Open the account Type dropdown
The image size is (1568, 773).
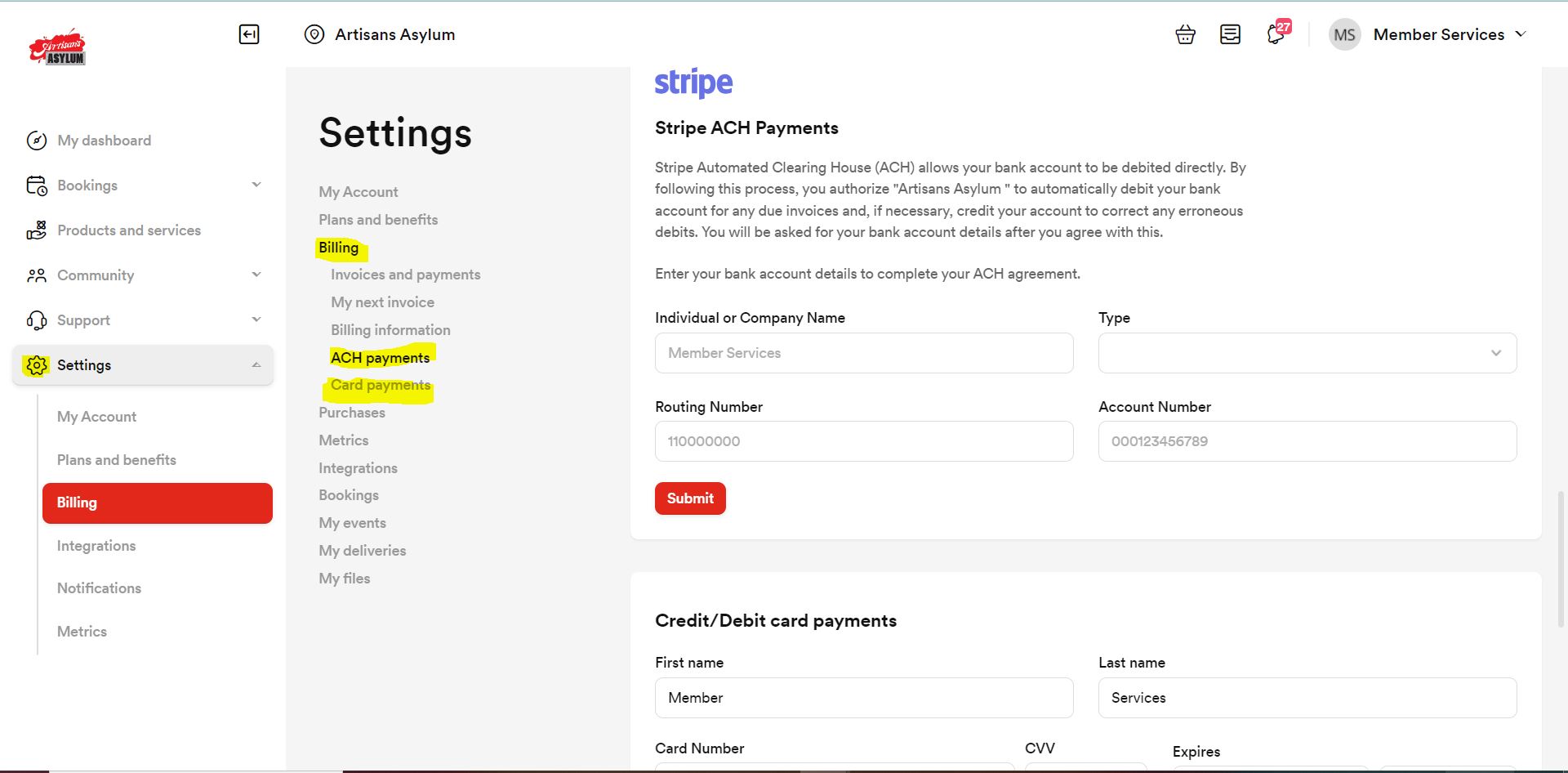point(1307,353)
